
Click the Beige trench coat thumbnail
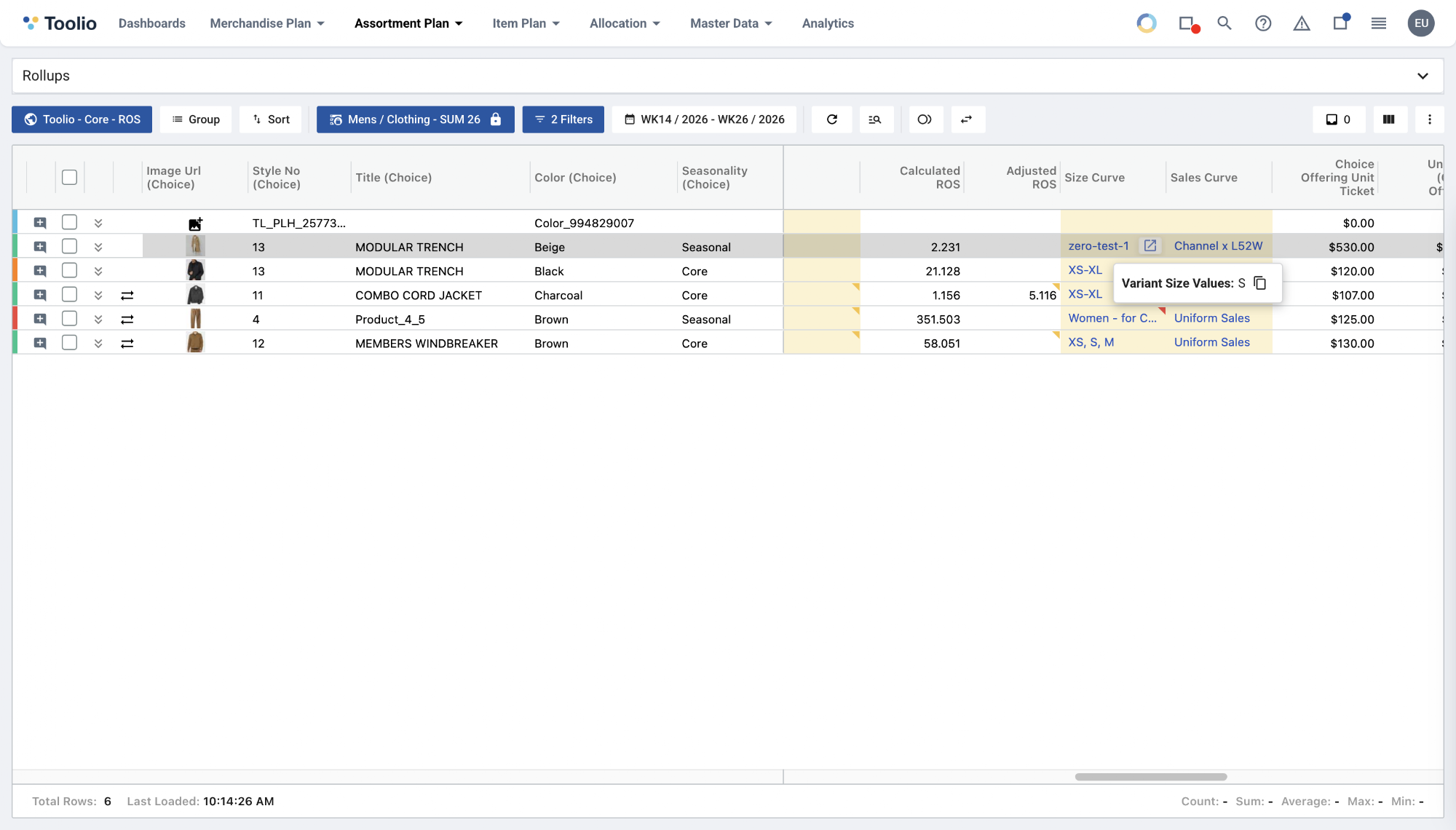tap(195, 246)
